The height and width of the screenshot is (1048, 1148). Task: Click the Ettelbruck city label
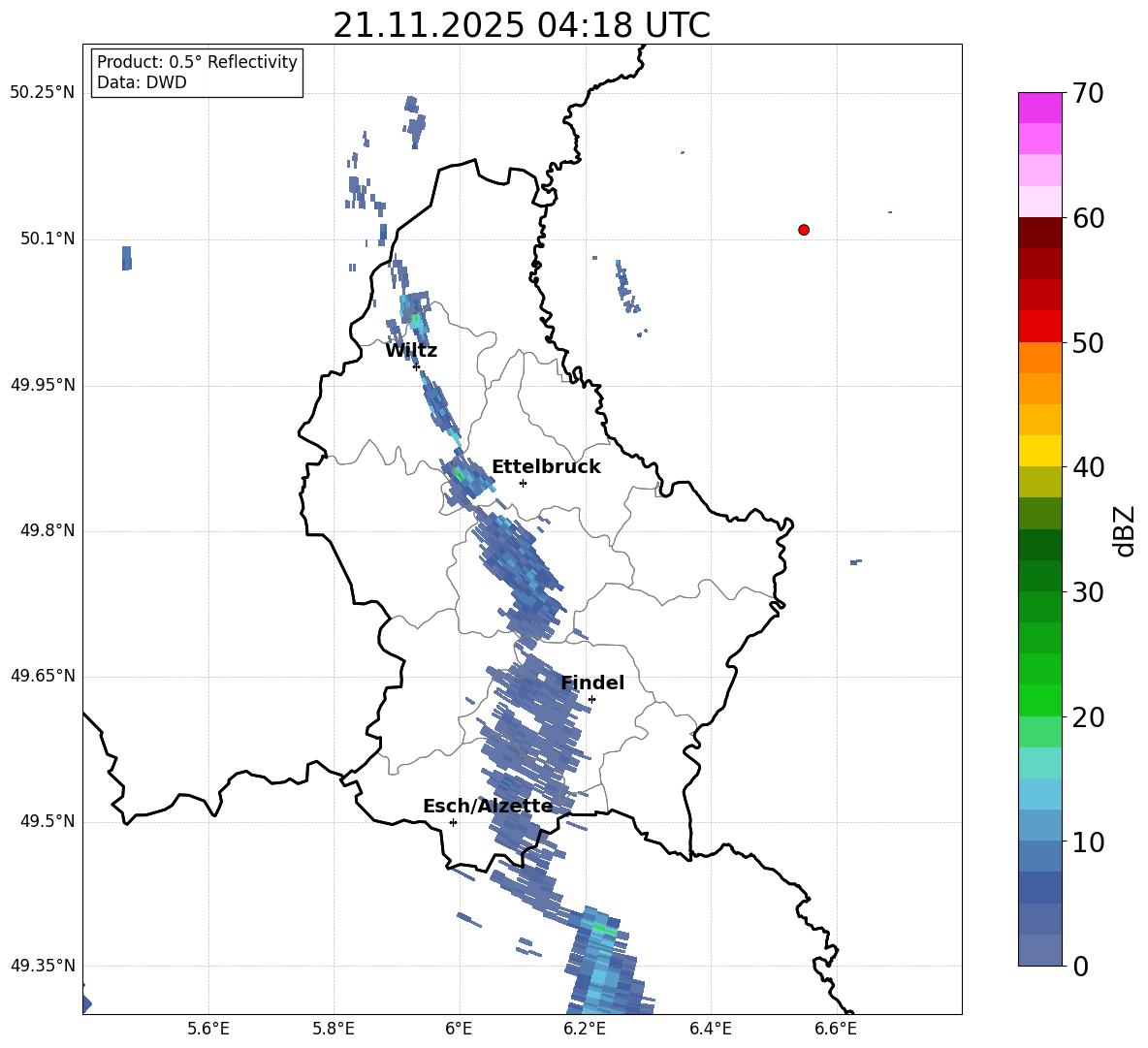[x=546, y=467]
